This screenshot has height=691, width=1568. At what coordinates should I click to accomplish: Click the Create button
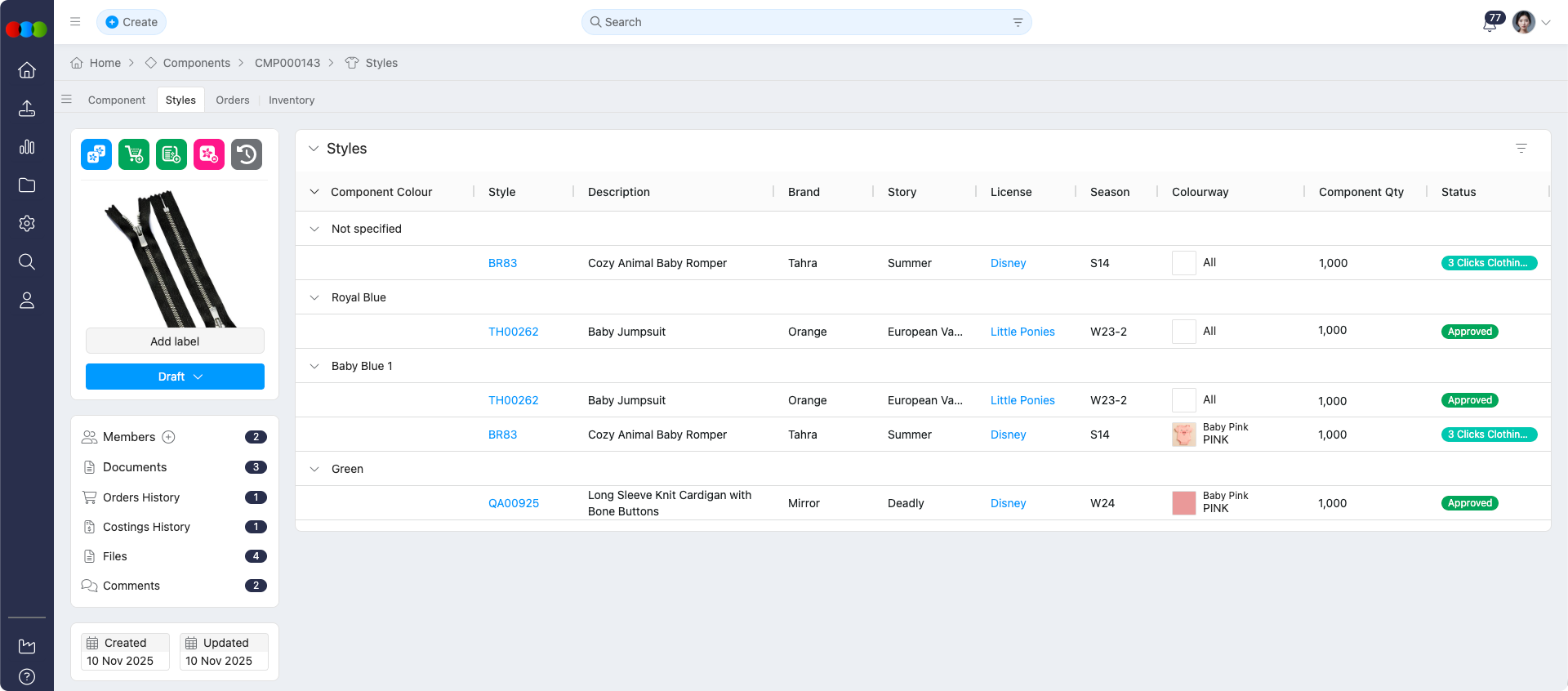[131, 22]
